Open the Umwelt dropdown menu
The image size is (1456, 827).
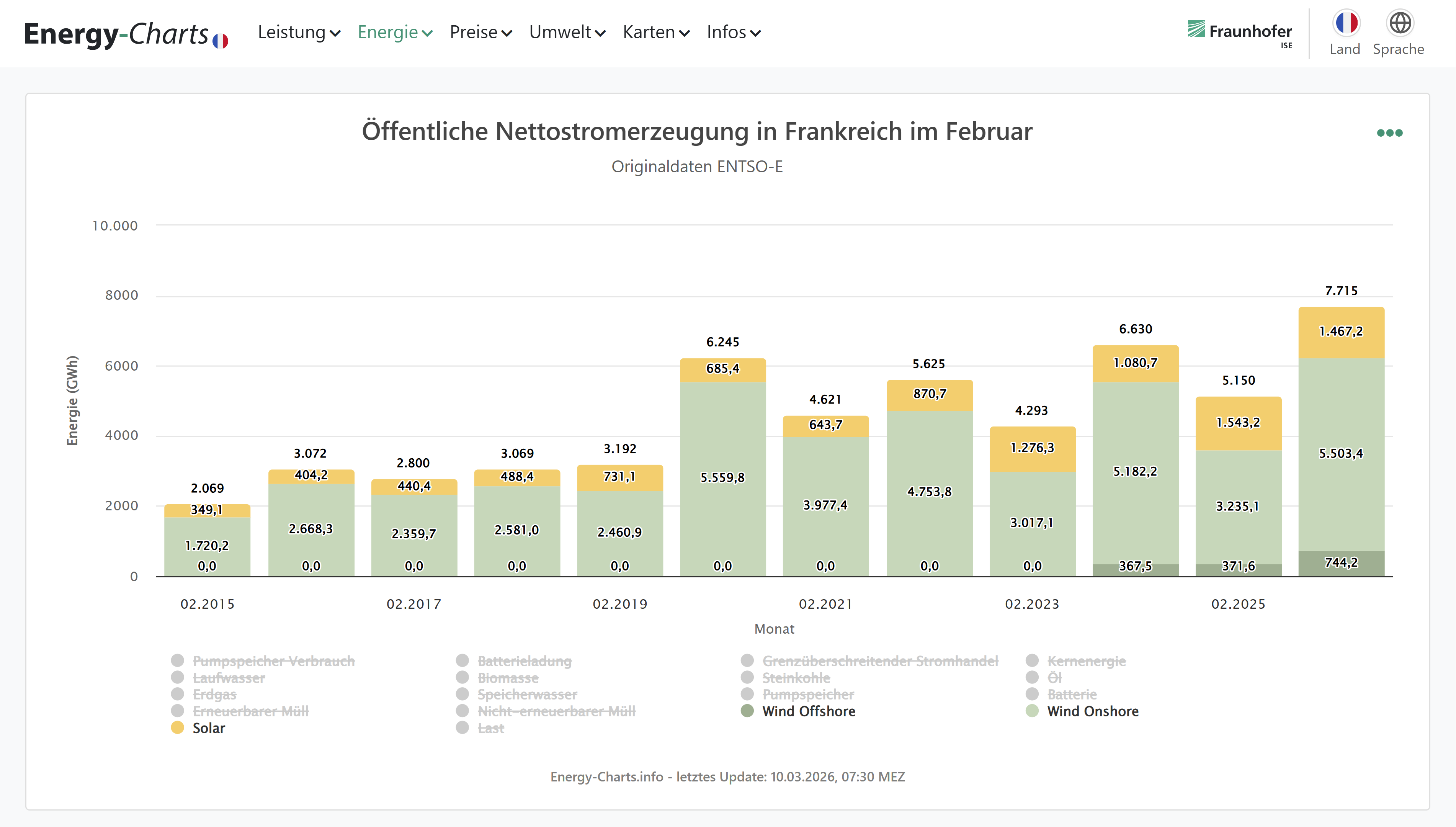tap(567, 33)
